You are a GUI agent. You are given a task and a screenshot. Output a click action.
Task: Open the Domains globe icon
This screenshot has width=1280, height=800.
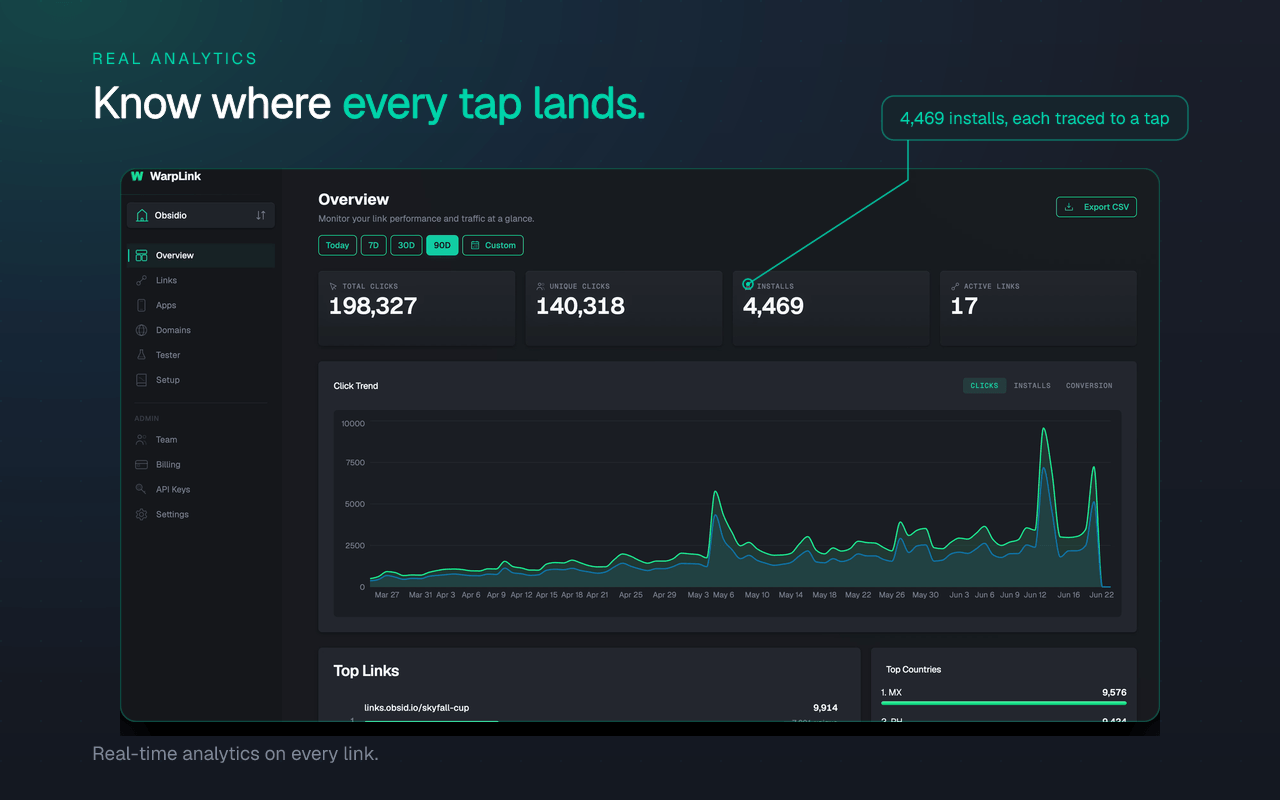[x=141, y=330]
